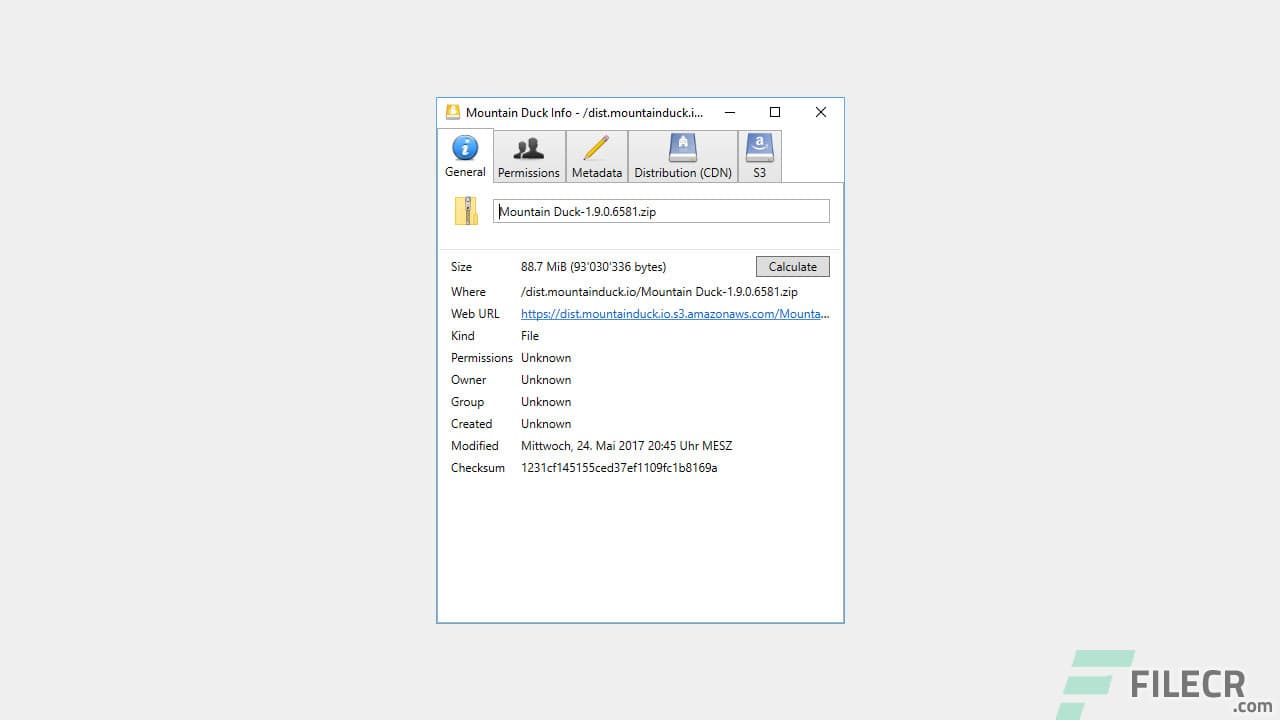Click the zip archive file icon

pos(466,211)
